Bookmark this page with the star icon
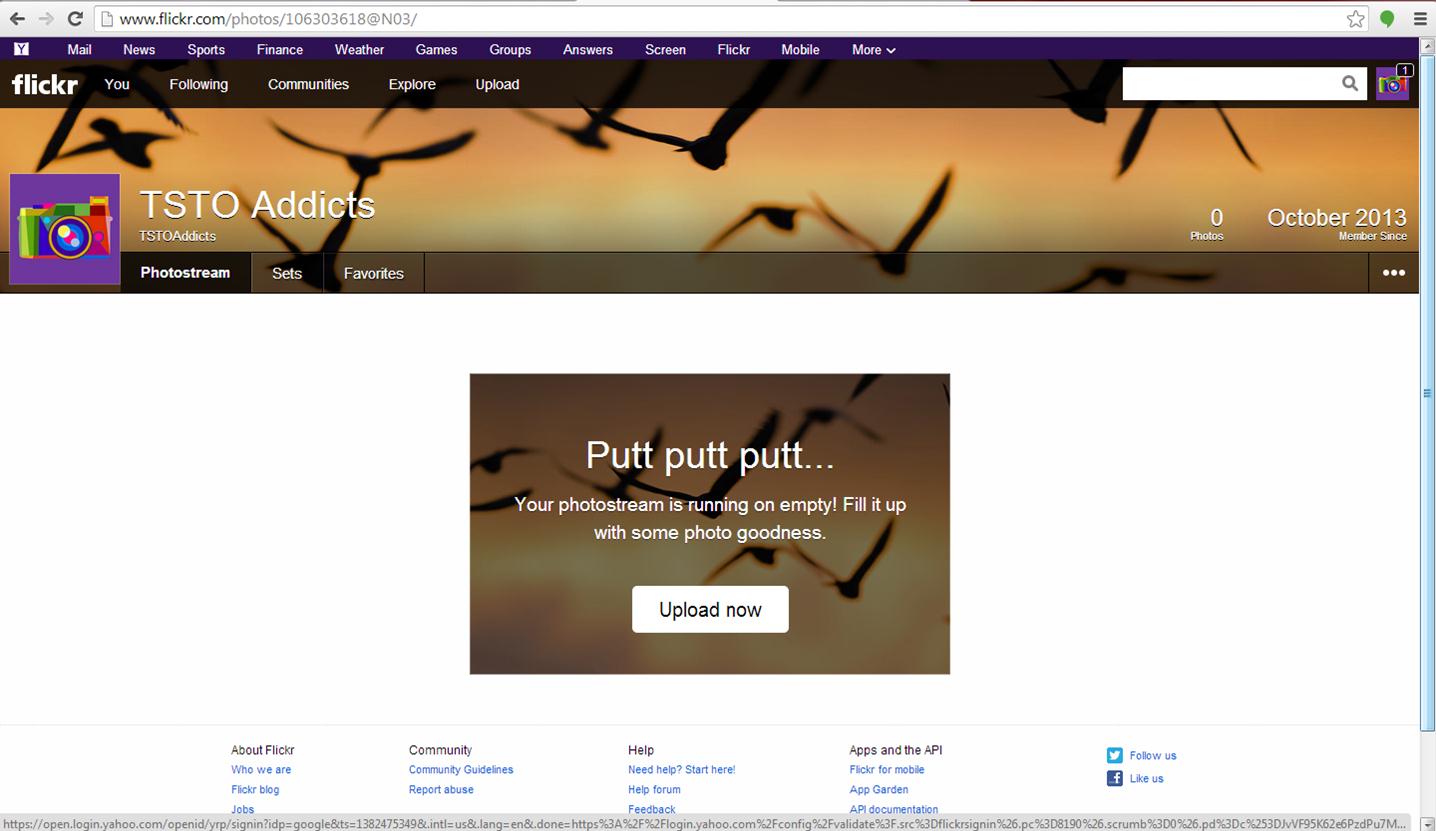This screenshot has height=831, width=1436. pyautogui.click(x=1355, y=19)
